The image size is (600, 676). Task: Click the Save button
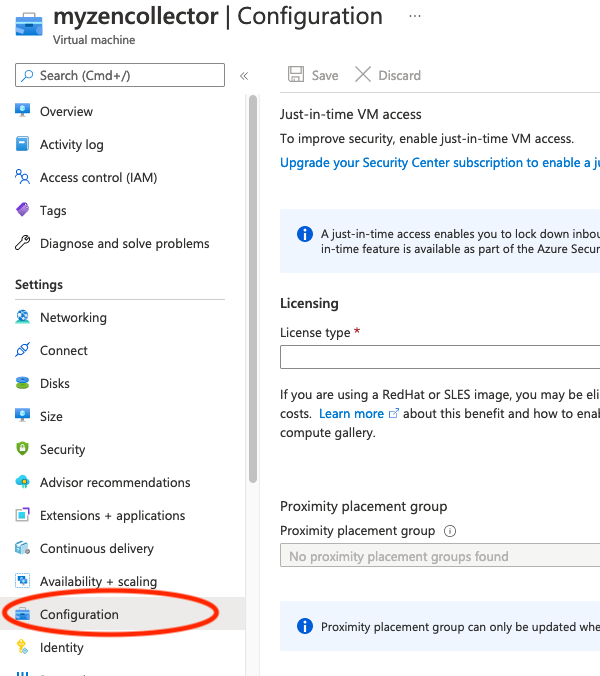[x=313, y=75]
